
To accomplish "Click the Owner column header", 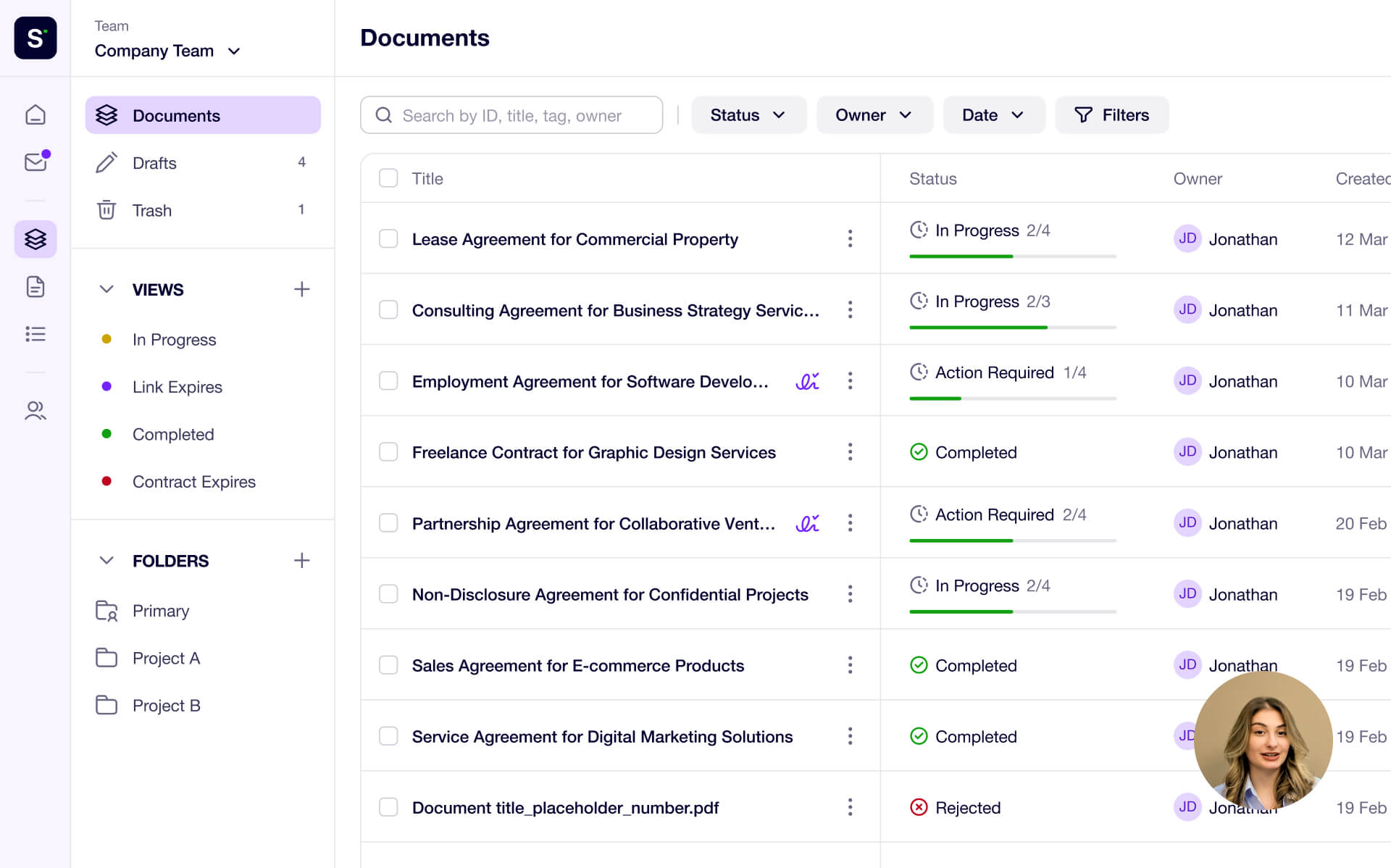I will click(x=1198, y=178).
